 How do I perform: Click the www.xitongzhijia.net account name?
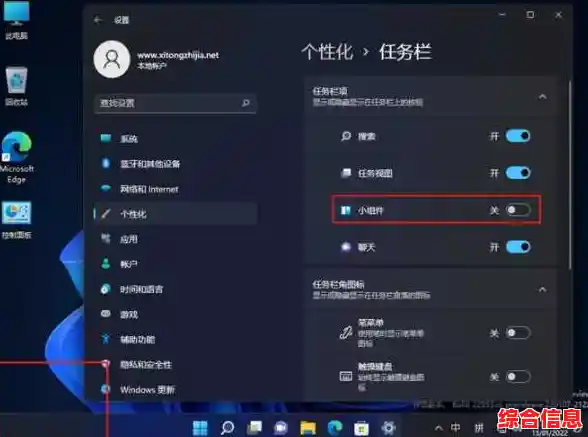click(178, 55)
